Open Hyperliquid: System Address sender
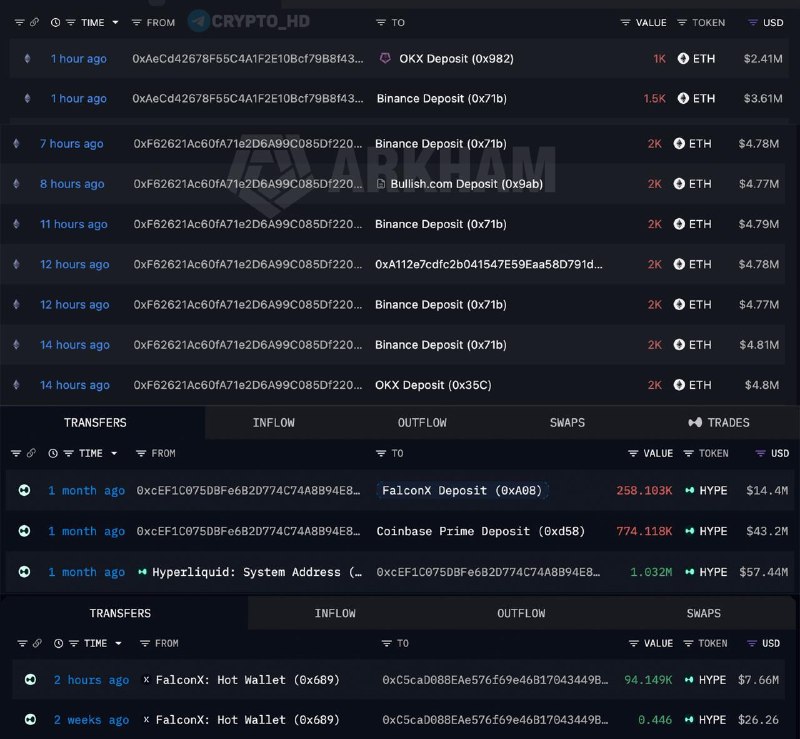 [x=257, y=572]
